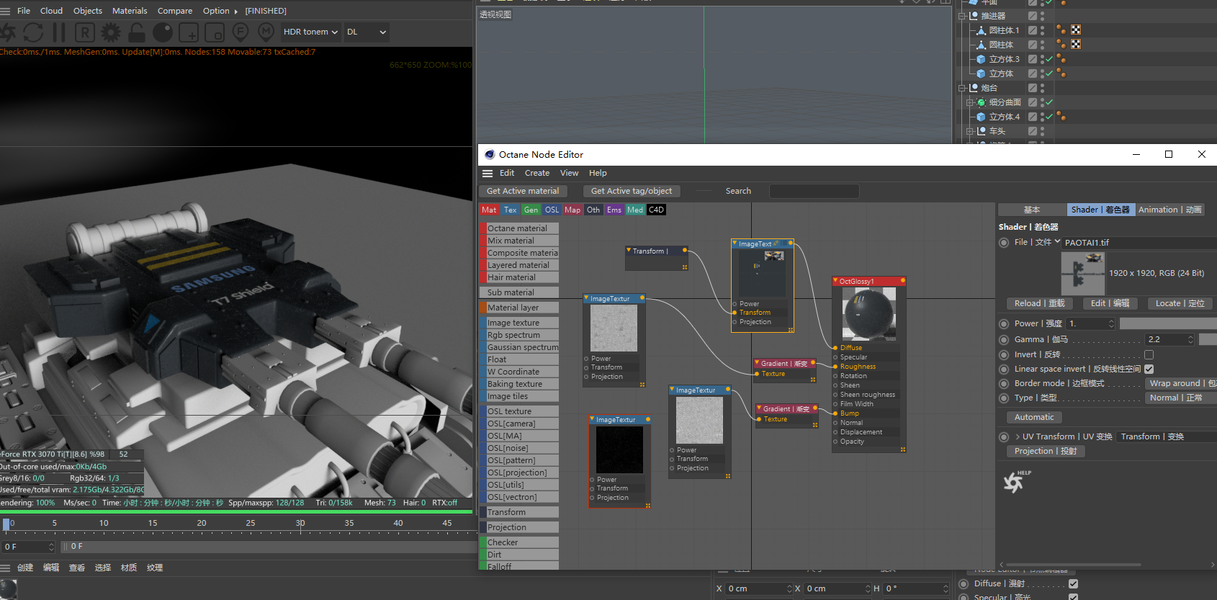Click the Reload button
Screen dimensions: 1217x600
coord(1040,303)
